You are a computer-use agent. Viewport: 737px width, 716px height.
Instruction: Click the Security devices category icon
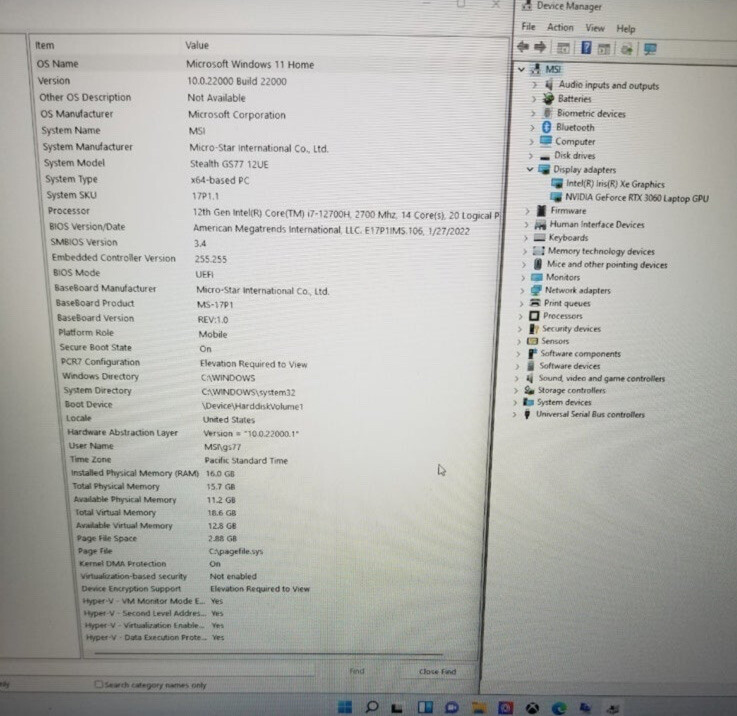click(x=533, y=328)
